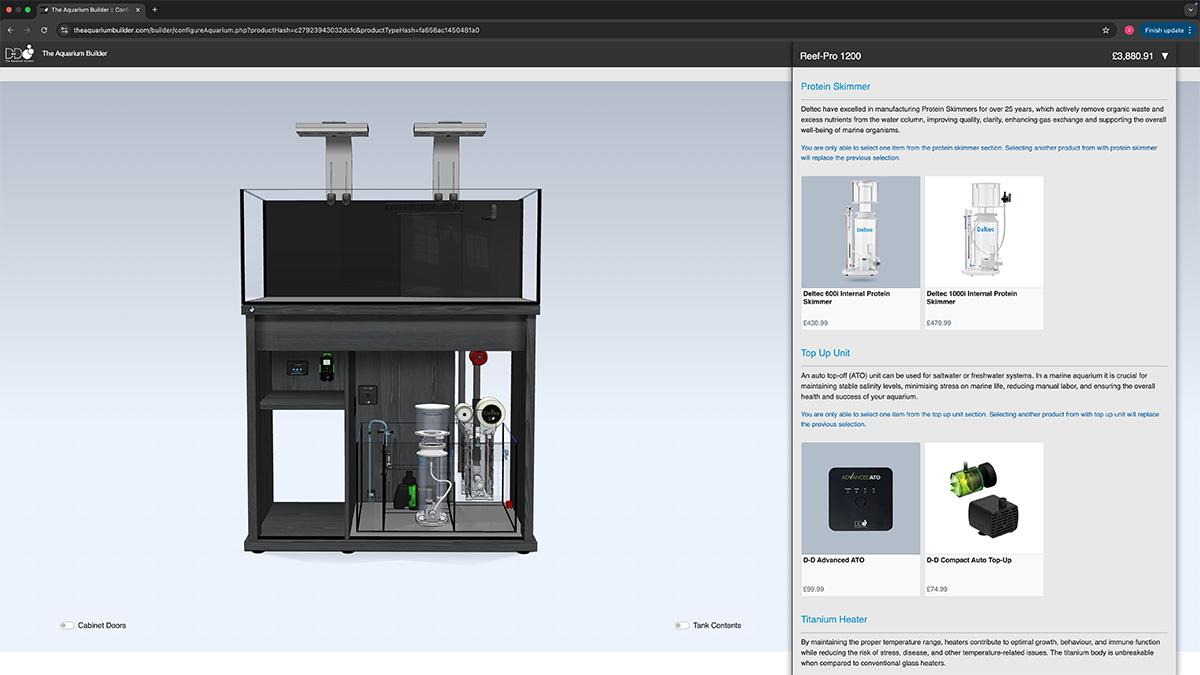
Task: Select the Deltec 600i Internal Protein Skimmer
Action: click(860, 252)
